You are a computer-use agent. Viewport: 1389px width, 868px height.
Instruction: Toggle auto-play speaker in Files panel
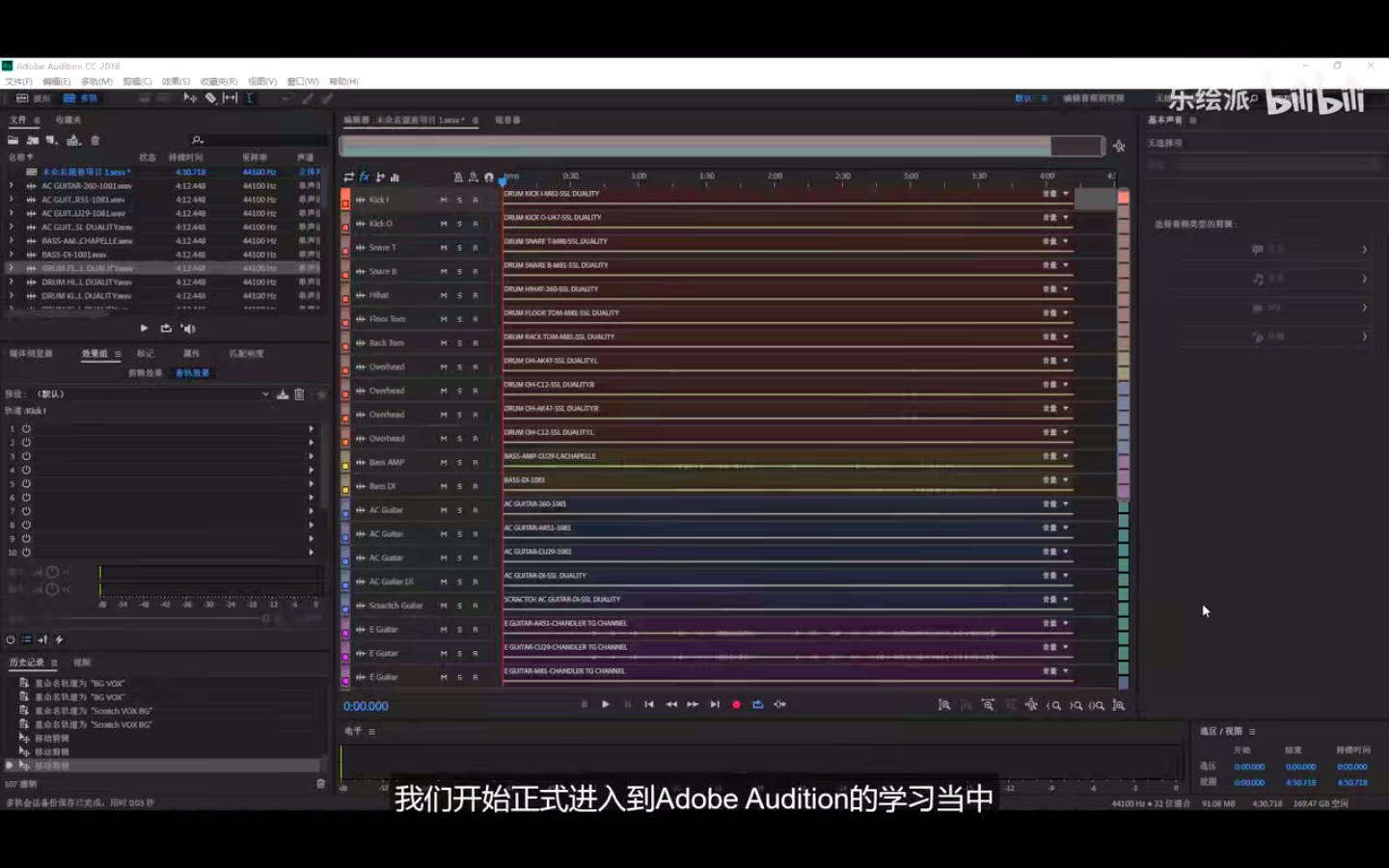(188, 329)
